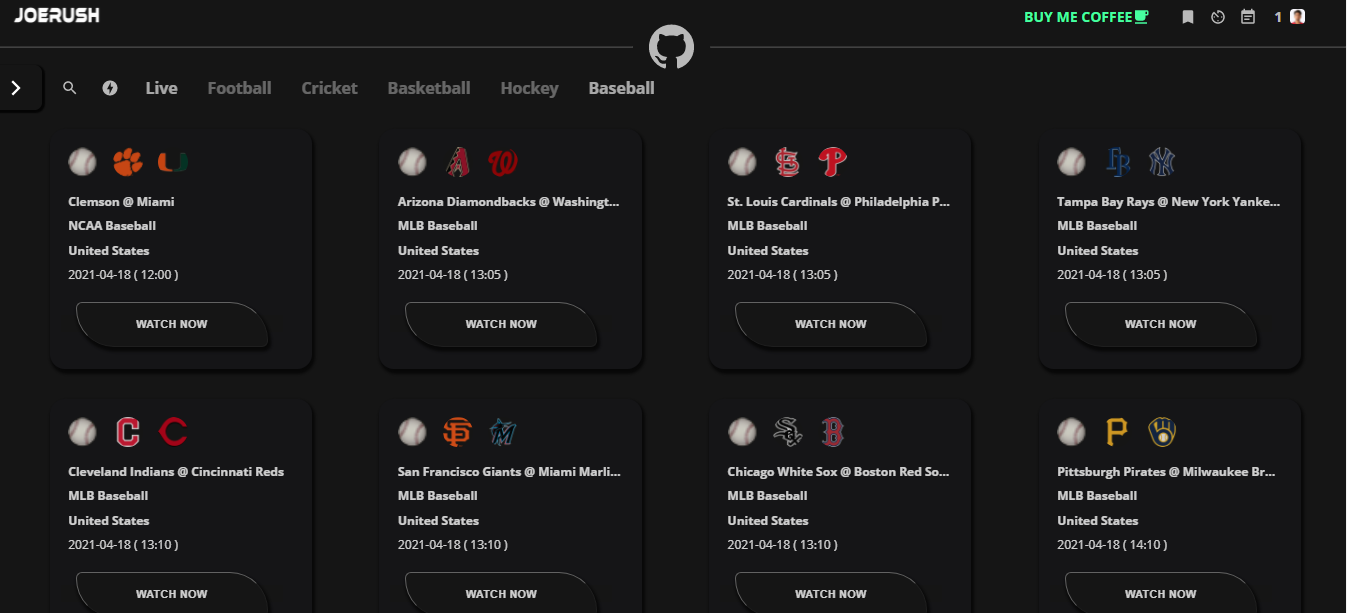Watch Now for Tampa Bay Rays game
The height and width of the screenshot is (613, 1347).
click(x=1160, y=324)
